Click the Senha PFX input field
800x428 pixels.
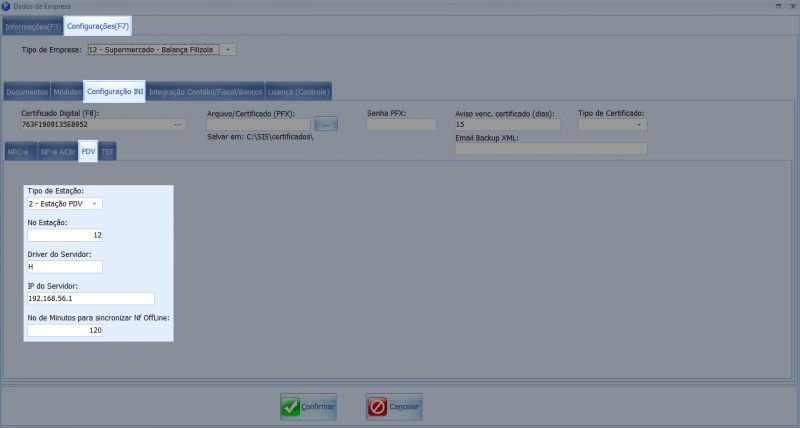pyautogui.click(x=401, y=125)
